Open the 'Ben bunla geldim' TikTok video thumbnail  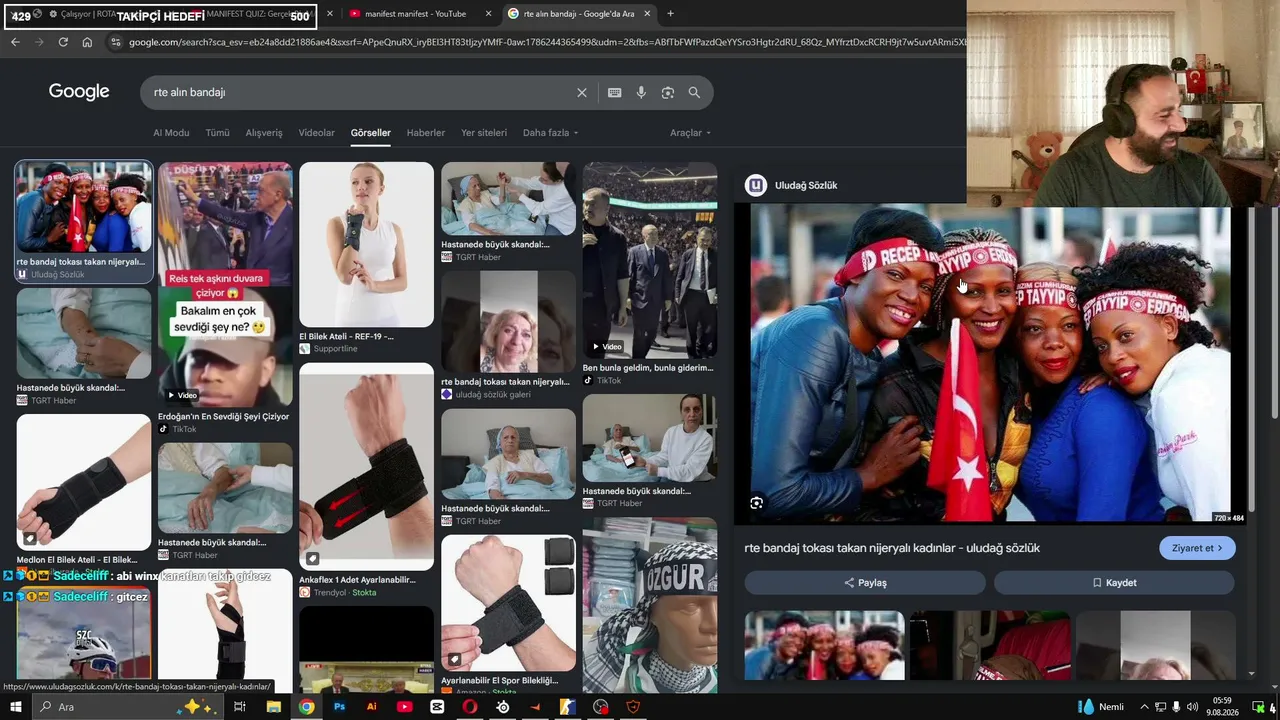pos(650,260)
